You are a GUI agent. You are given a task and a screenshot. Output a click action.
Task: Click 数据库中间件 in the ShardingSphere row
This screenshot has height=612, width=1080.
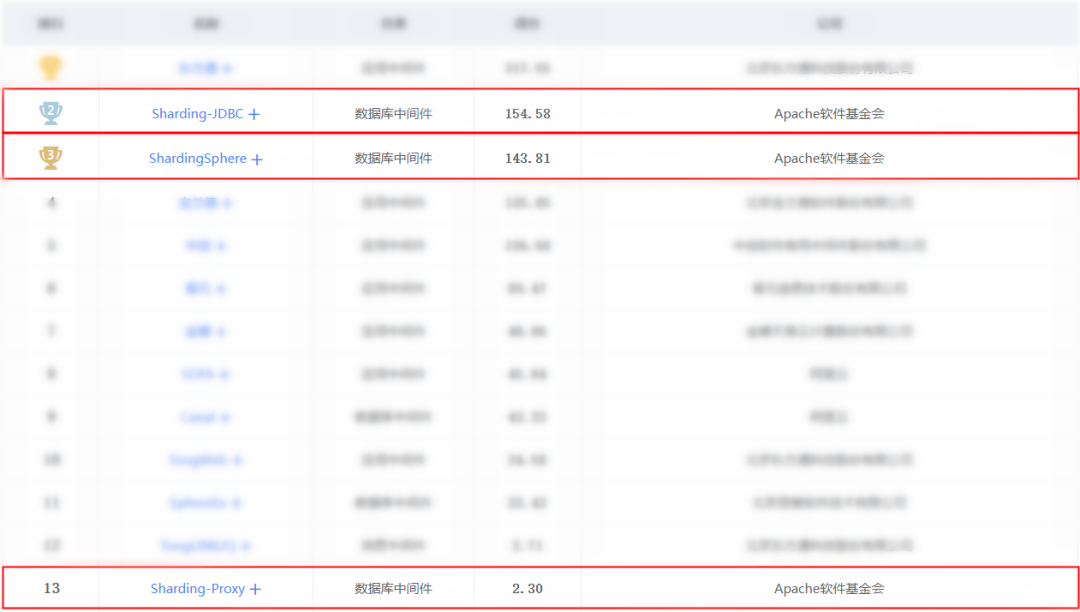[x=393, y=158]
